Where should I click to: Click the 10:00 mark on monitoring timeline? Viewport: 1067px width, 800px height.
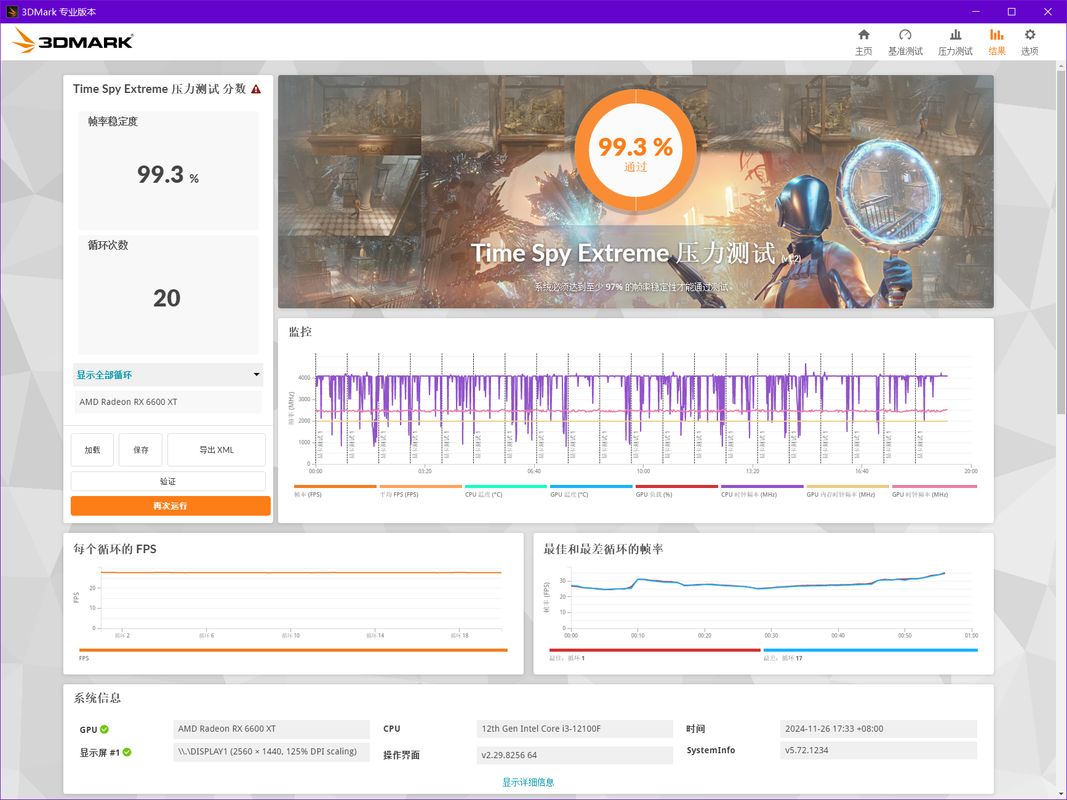click(643, 471)
